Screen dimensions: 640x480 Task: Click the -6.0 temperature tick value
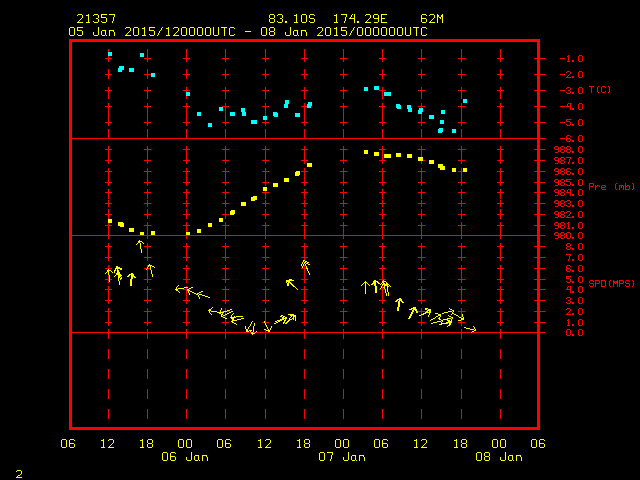[x=571, y=139]
